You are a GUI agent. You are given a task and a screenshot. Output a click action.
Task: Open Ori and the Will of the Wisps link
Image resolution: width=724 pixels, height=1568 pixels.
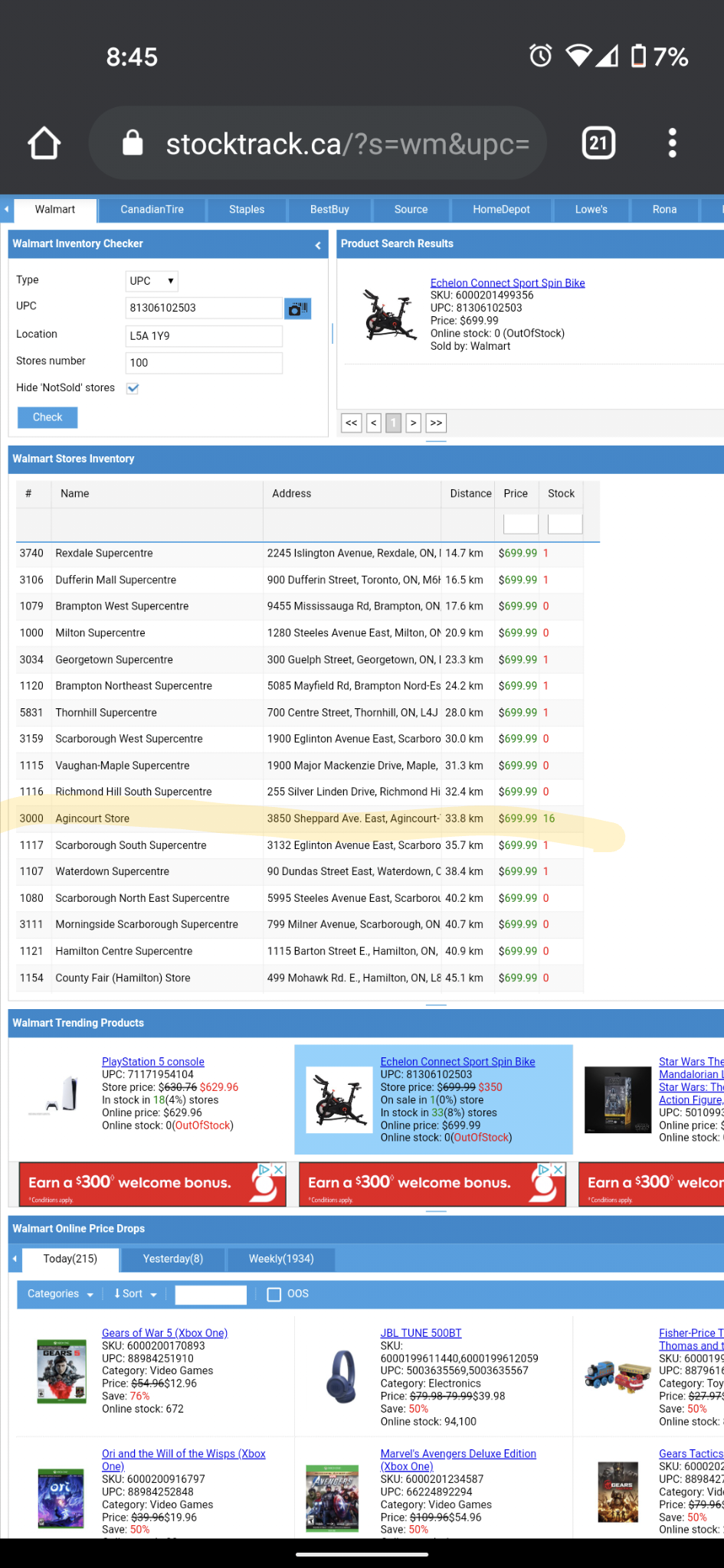184,1460
